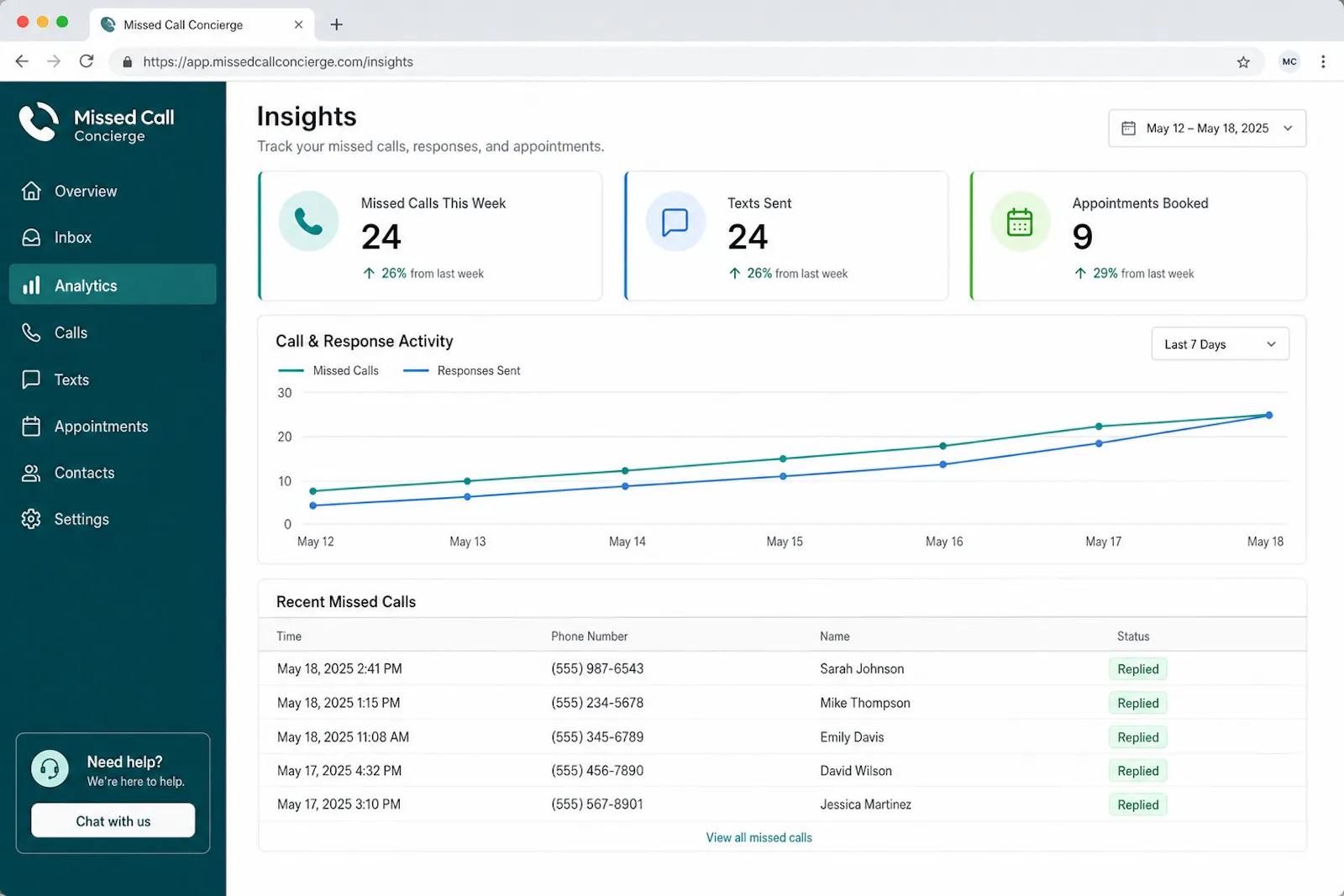The width and height of the screenshot is (1344, 896).
Task: Click the Chat with us button
Action: tap(113, 820)
